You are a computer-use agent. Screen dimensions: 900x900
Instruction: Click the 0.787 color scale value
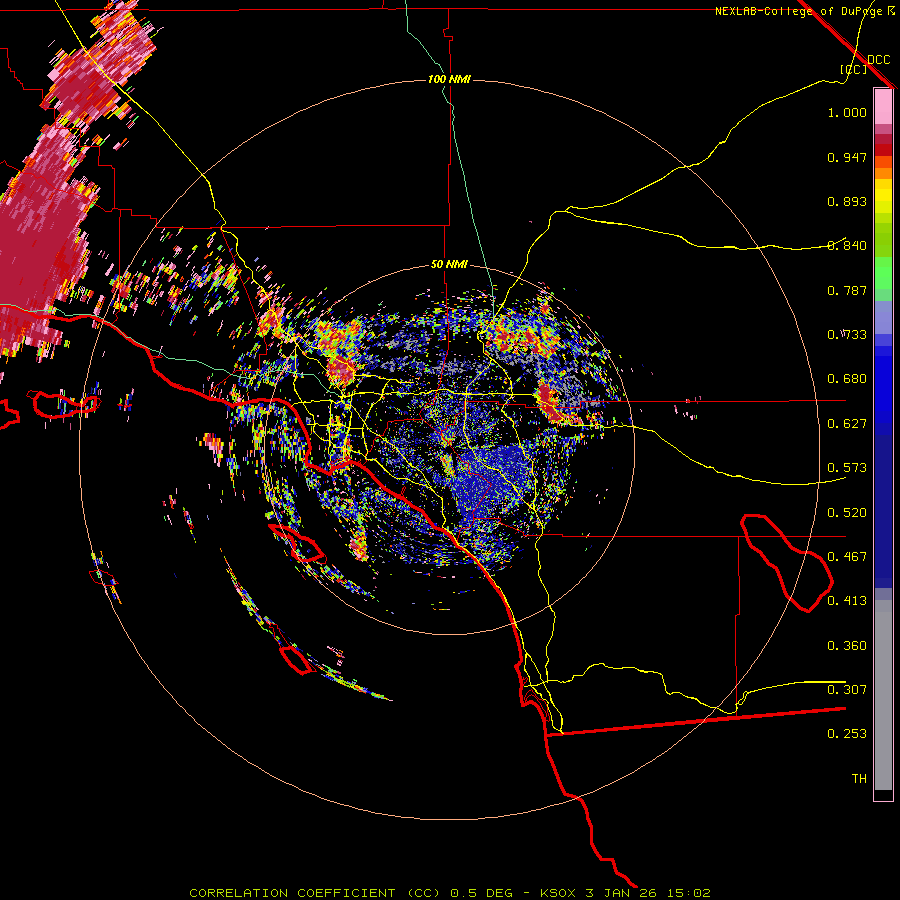pyautogui.click(x=847, y=290)
